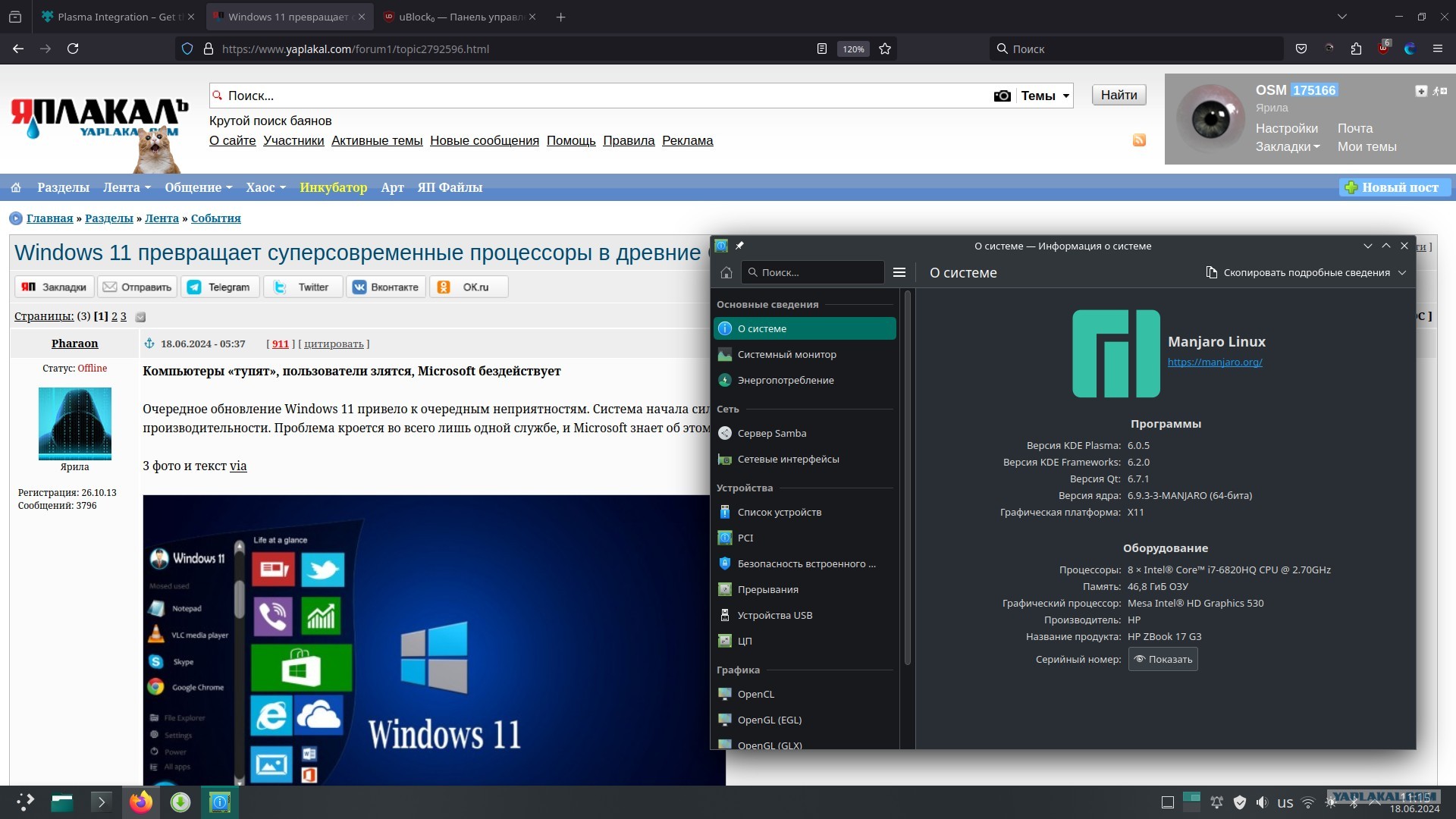Viewport: 1456px width, 819px height.
Task: Share the topic to Telegram
Action: click(x=220, y=287)
